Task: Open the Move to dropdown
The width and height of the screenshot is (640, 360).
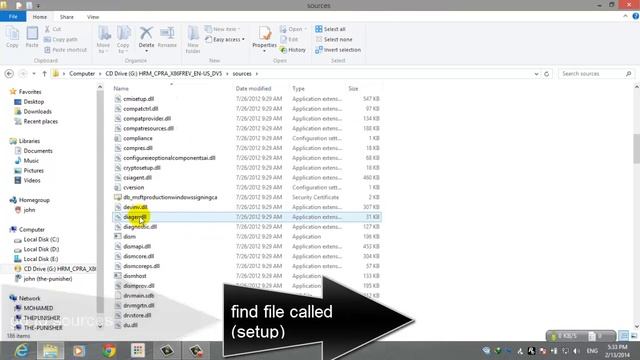Action: pos(103,40)
